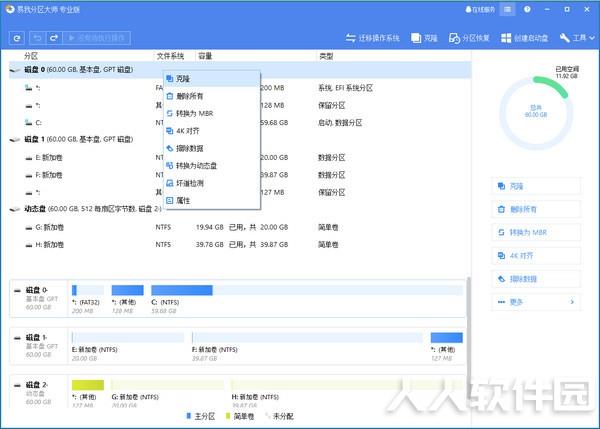Click the execute pending operations button

[x=96, y=38]
